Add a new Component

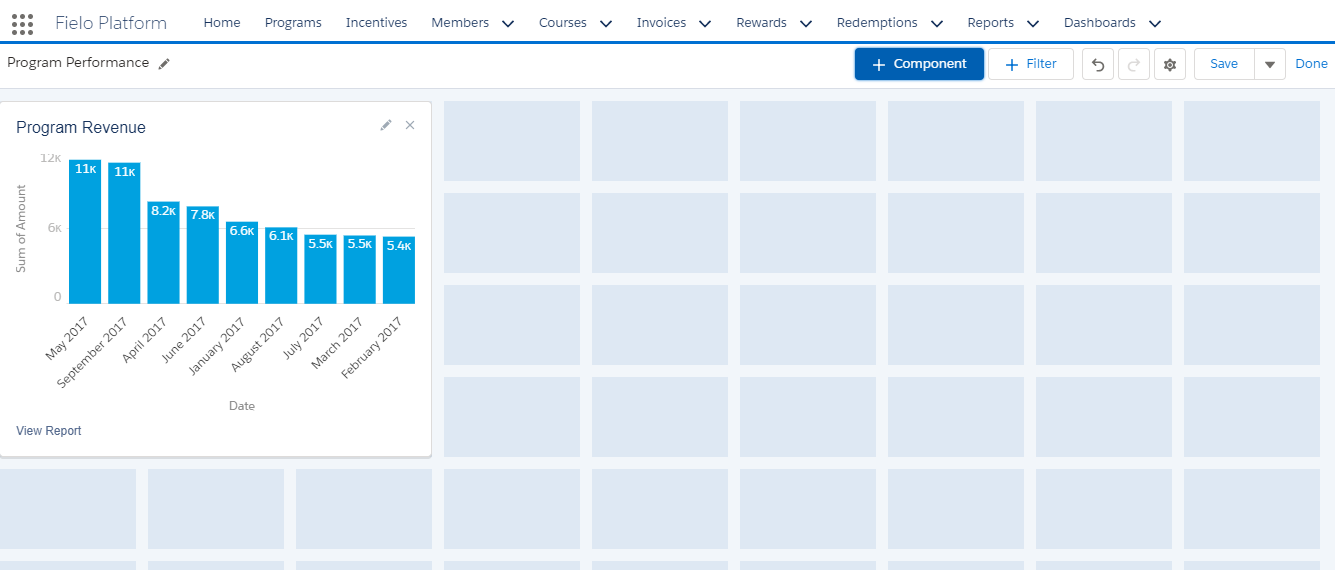tap(919, 64)
